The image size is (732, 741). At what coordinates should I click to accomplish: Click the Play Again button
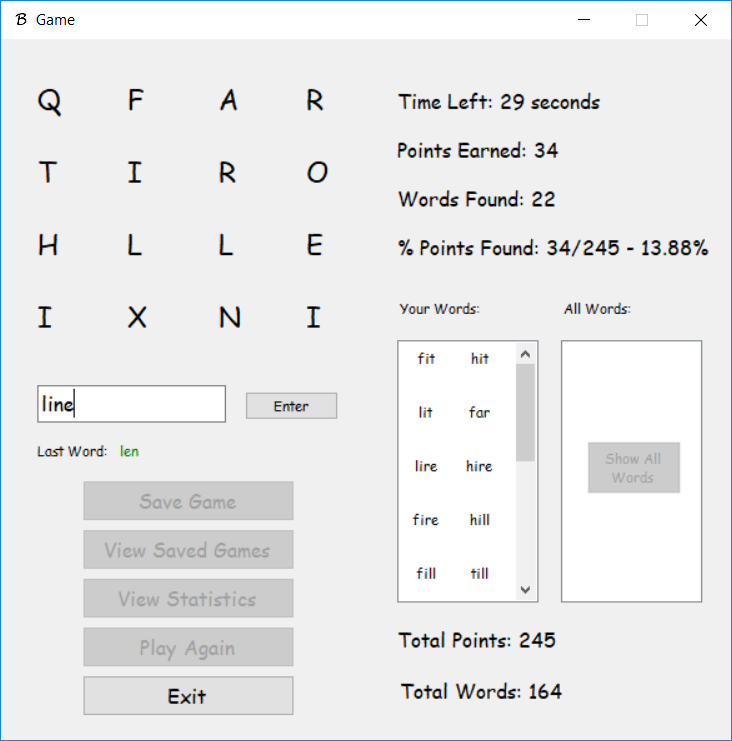(x=188, y=647)
